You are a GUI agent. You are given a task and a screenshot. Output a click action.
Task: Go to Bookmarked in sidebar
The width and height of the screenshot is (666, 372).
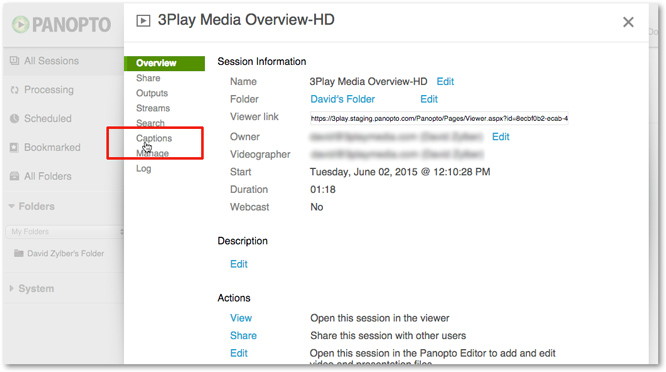(52, 147)
